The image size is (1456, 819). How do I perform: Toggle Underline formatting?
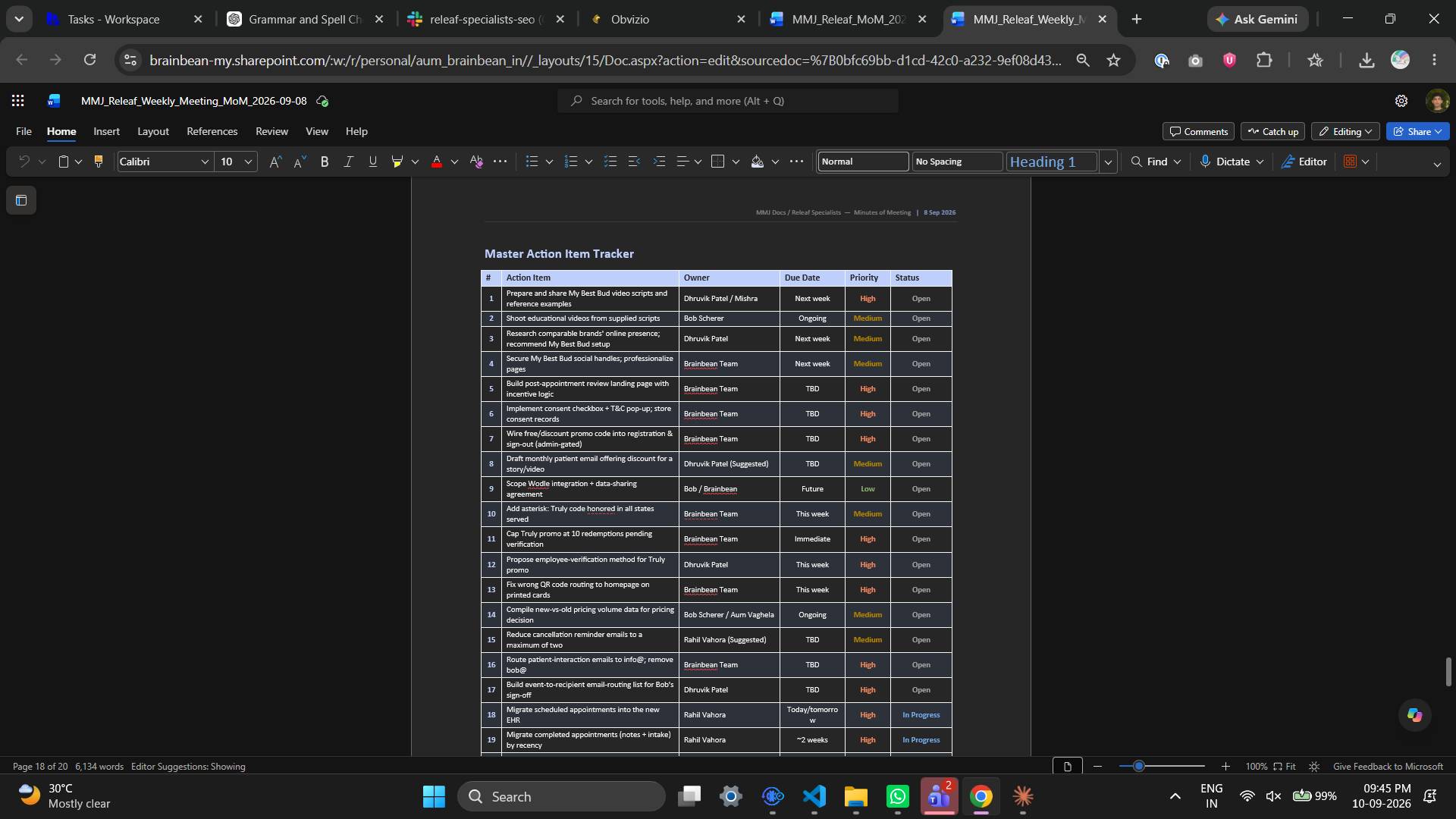click(372, 162)
